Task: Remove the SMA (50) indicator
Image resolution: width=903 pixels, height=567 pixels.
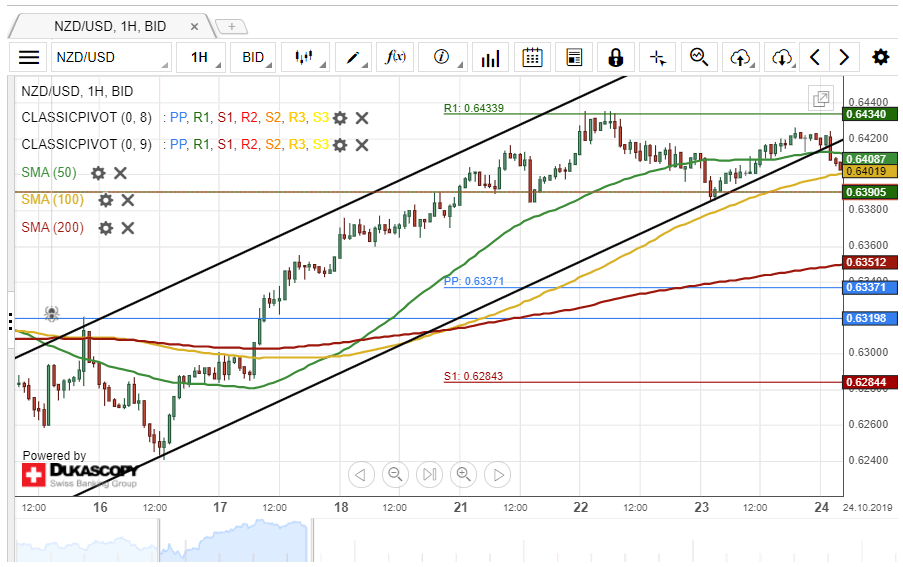Action: [x=120, y=173]
